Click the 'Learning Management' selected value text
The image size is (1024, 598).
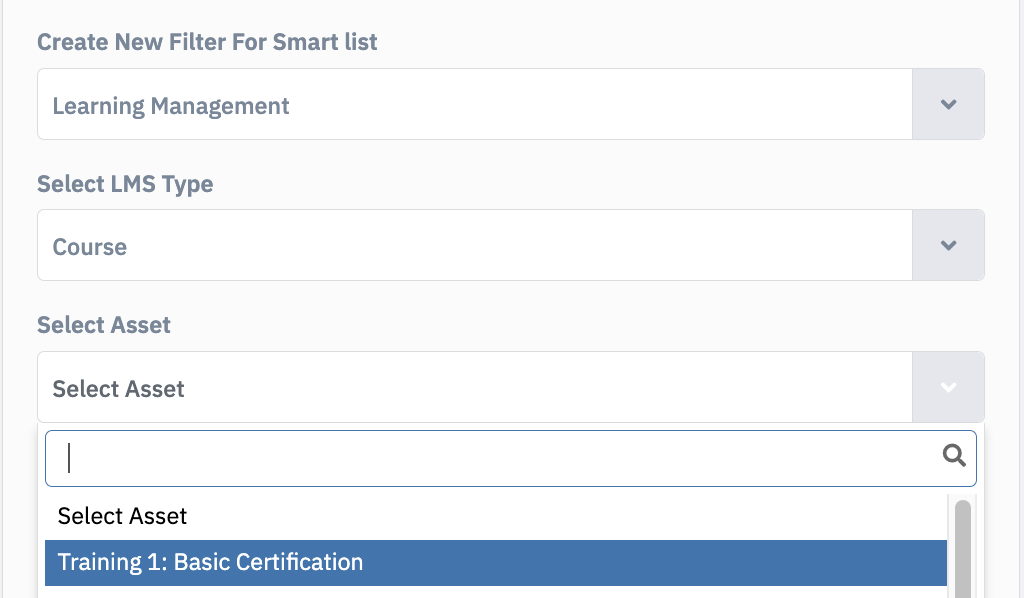(170, 106)
